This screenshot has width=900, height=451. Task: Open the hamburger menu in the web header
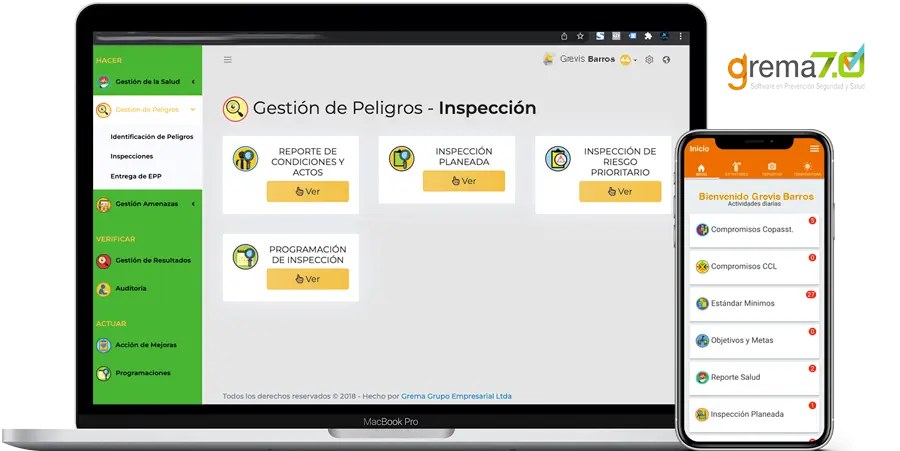tap(228, 60)
